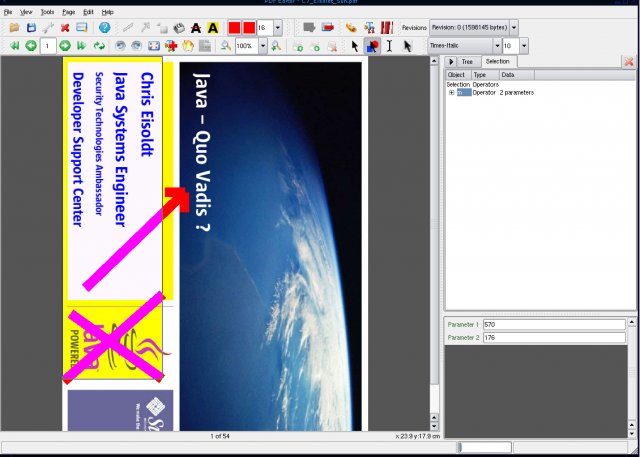640x457 pixels.
Task: Click the keyboard-style icon beside strikethrough A
Action: coord(179,28)
